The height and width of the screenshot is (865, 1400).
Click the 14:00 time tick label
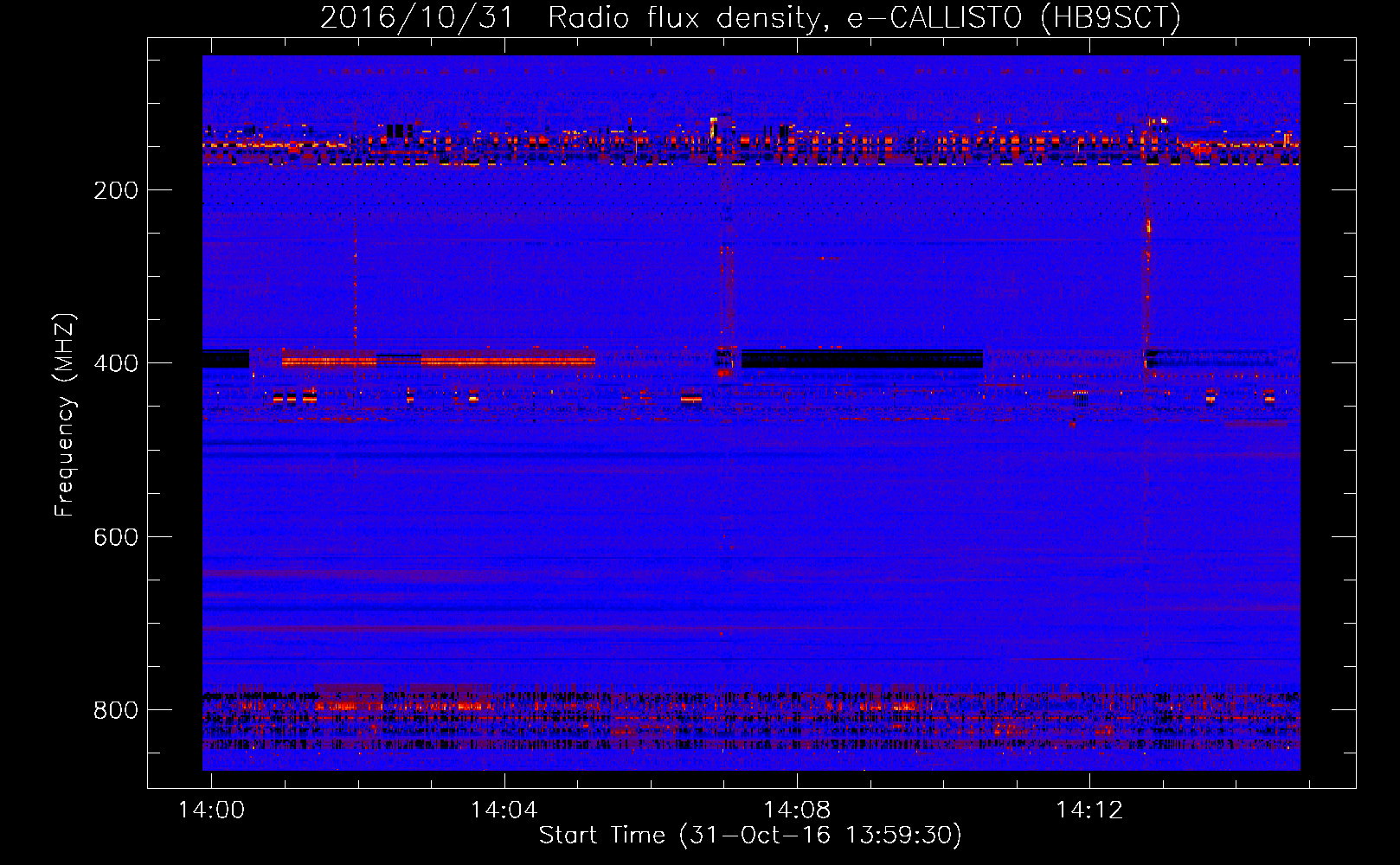point(211,811)
